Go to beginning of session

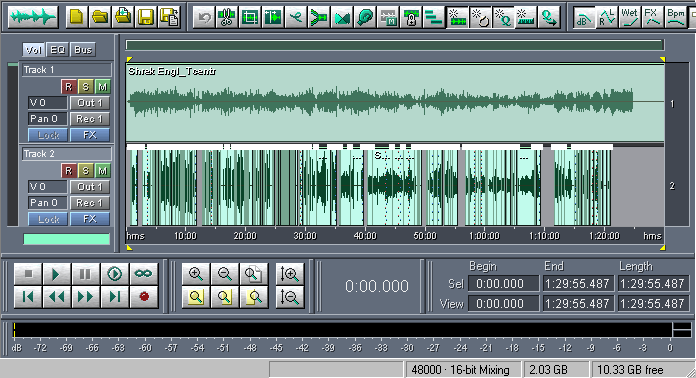point(28,297)
